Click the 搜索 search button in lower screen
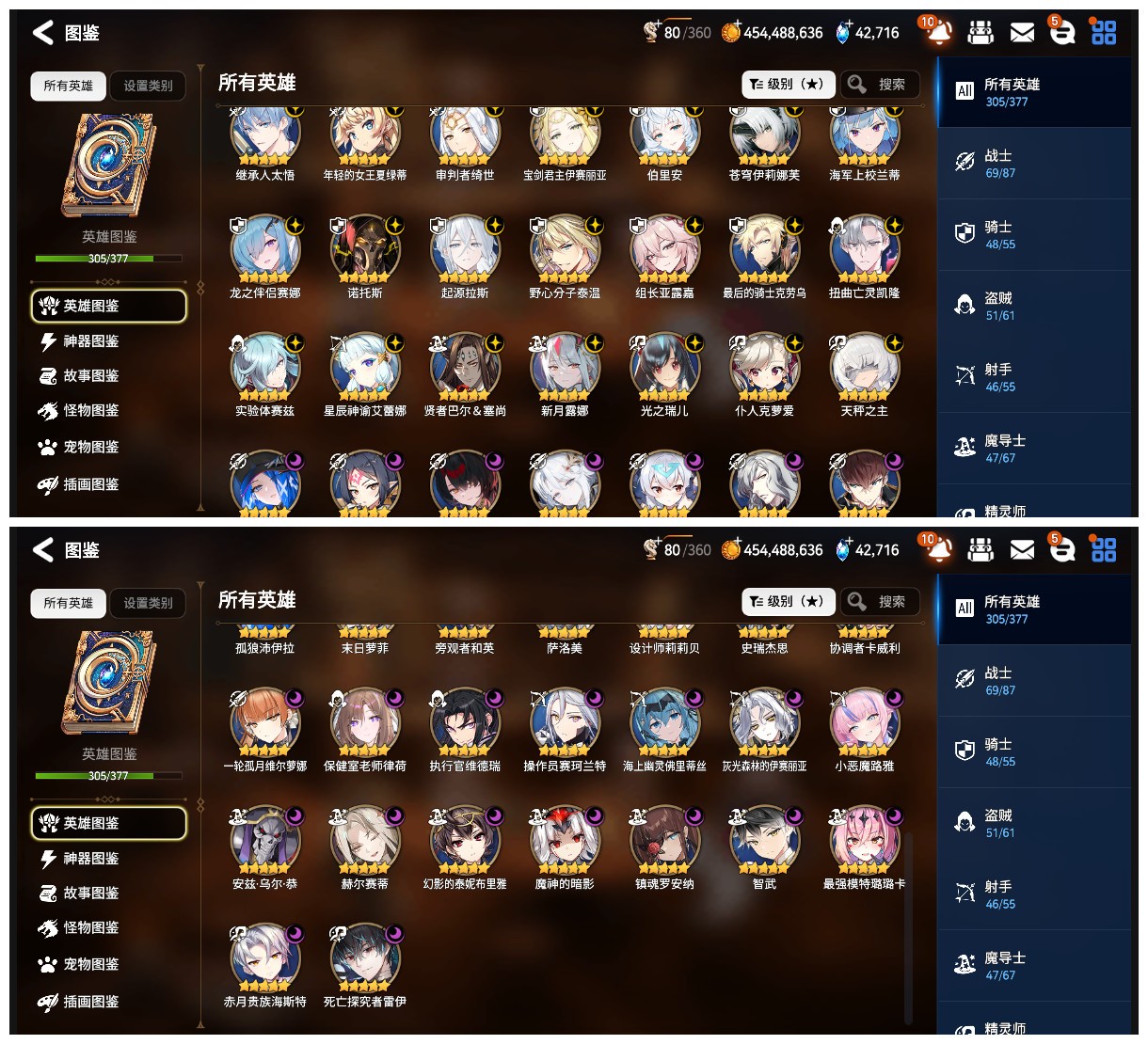The height and width of the screenshot is (1044, 1148). (879, 602)
